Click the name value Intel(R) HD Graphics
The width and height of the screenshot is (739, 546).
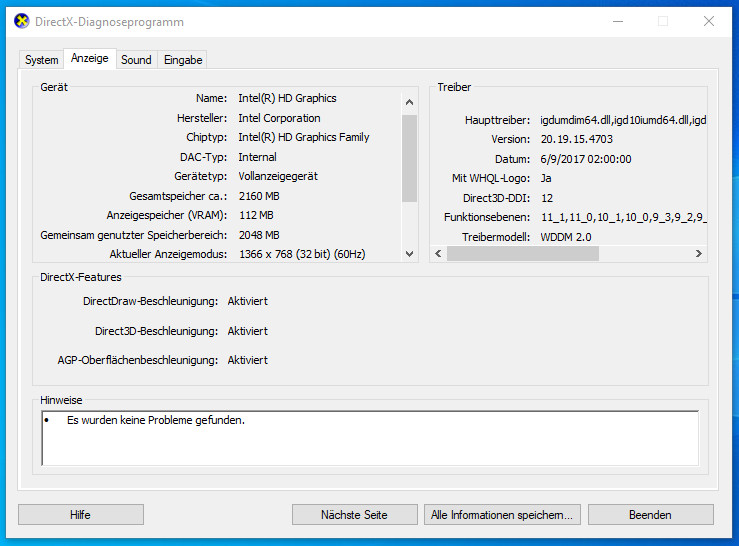tap(287, 98)
